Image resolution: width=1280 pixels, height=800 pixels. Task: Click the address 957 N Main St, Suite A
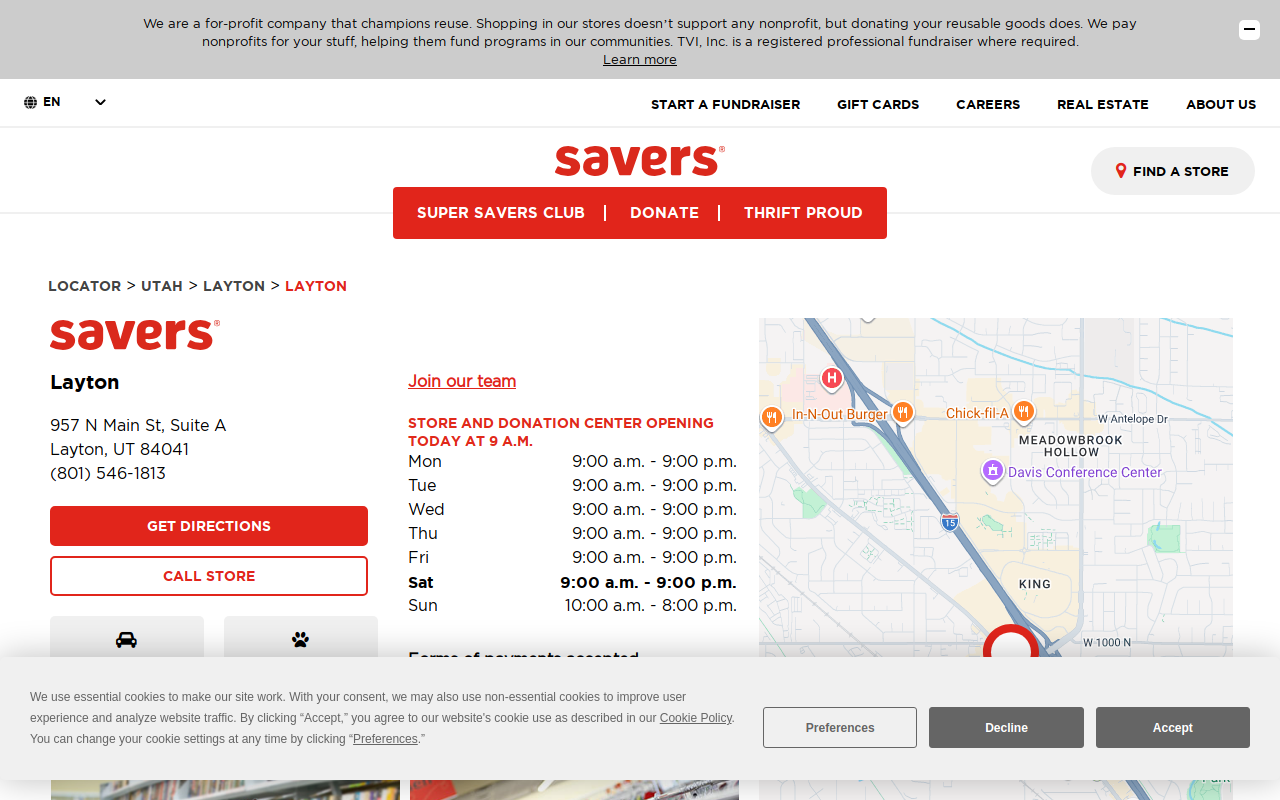tap(138, 425)
